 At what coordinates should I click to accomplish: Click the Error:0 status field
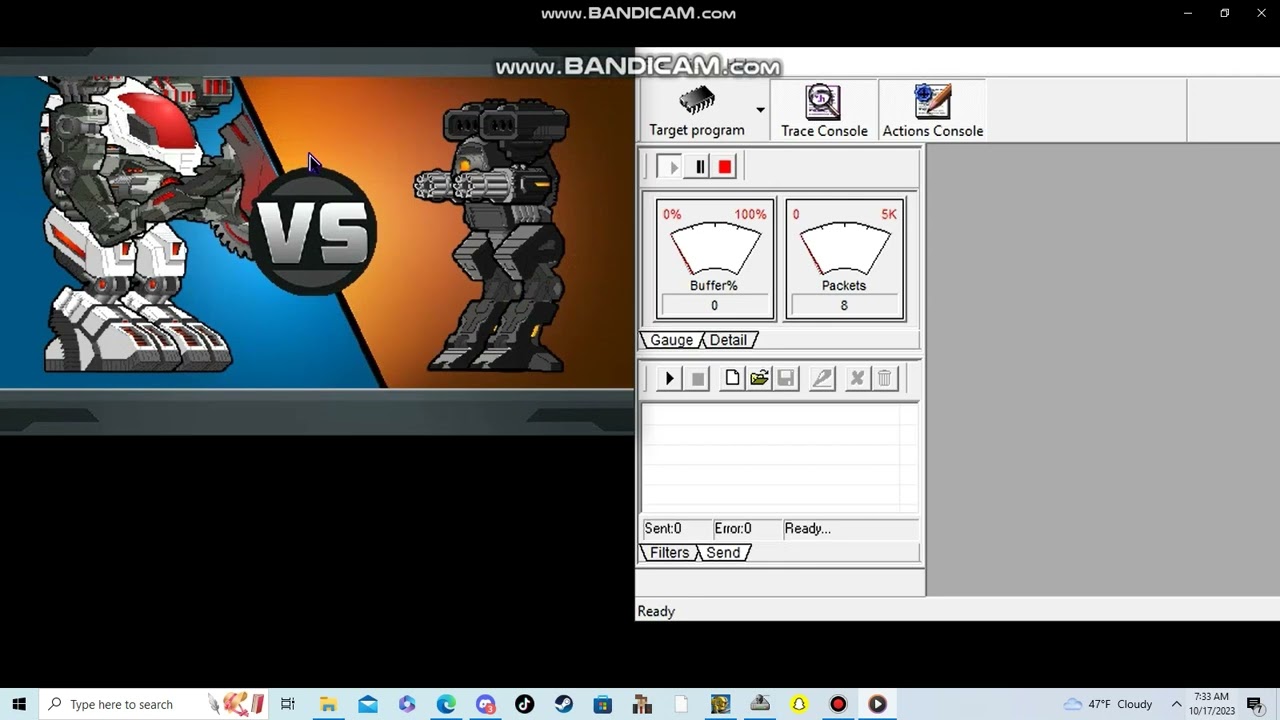click(x=745, y=529)
